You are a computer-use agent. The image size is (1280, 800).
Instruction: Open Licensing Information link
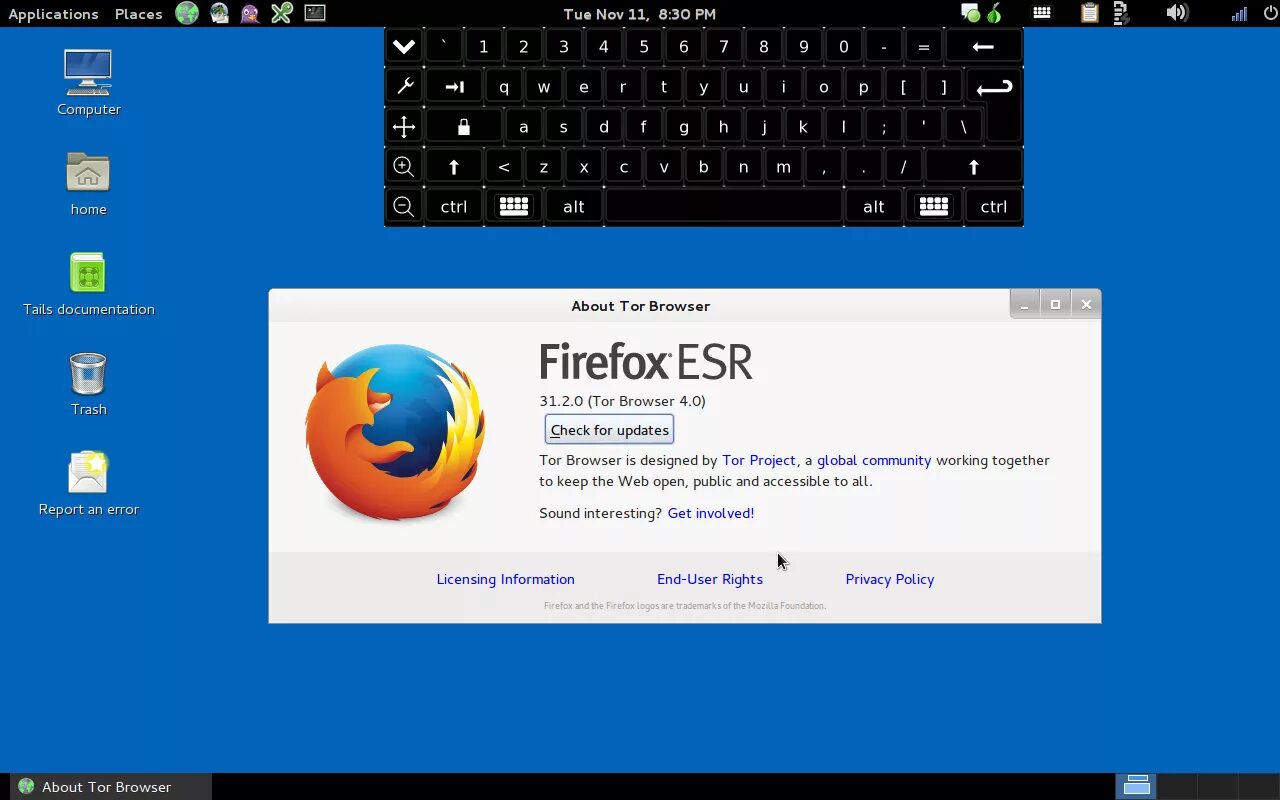click(x=505, y=579)
